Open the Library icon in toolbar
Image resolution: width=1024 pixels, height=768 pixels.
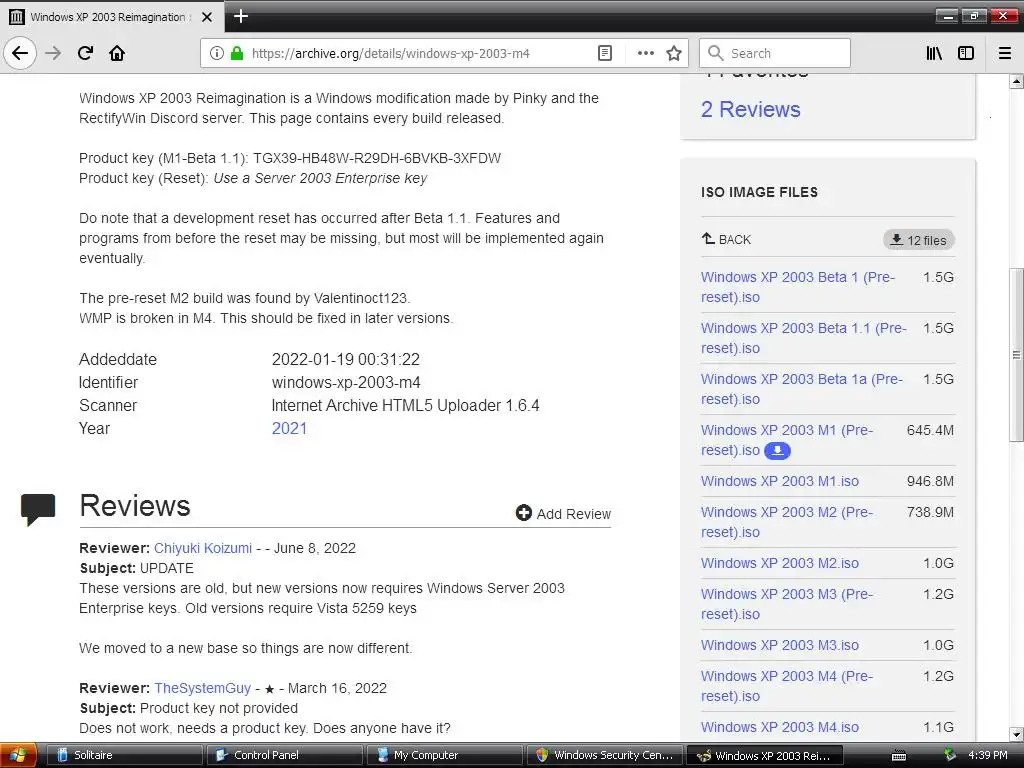[934, 53]
